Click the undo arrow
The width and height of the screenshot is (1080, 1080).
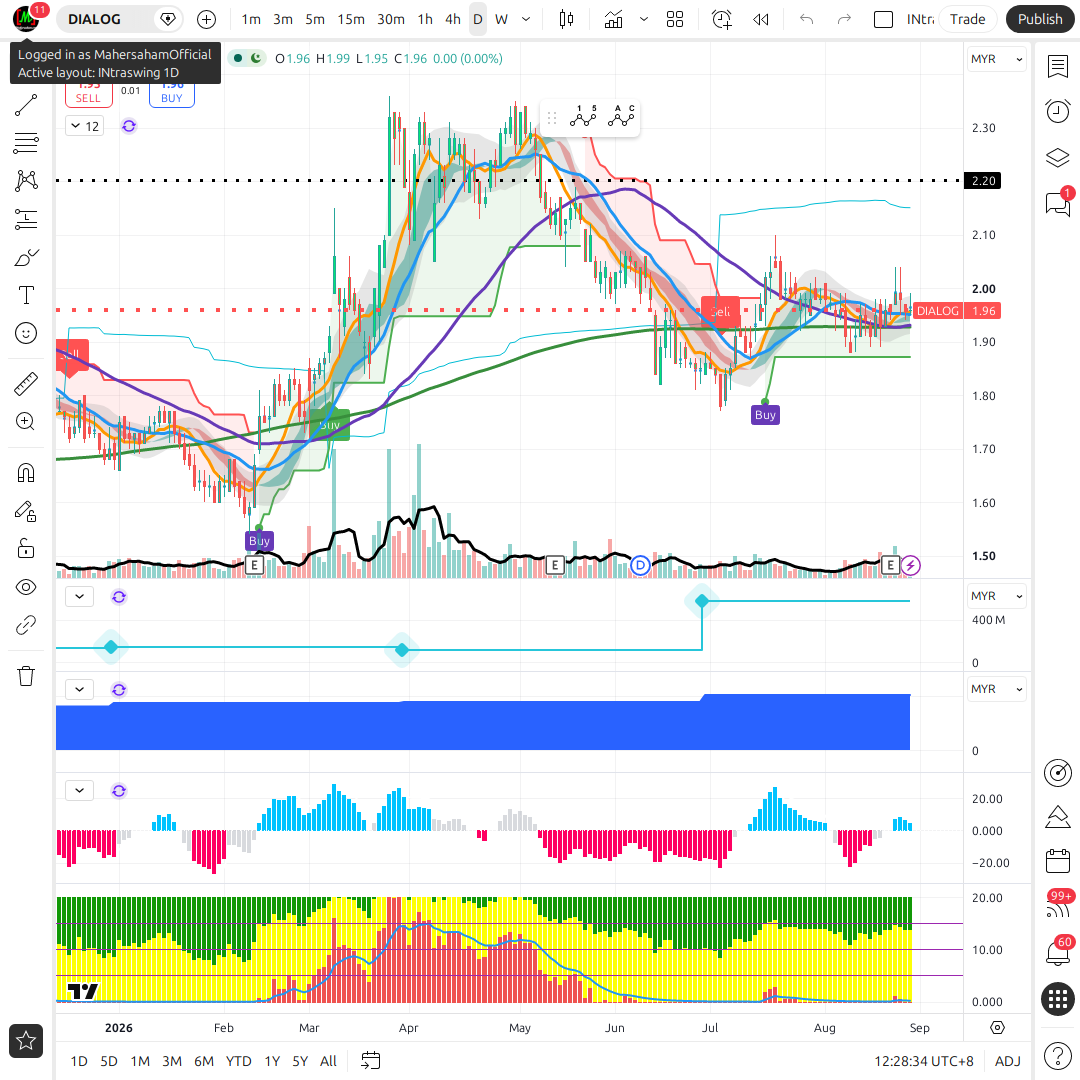tap(807, 19)
